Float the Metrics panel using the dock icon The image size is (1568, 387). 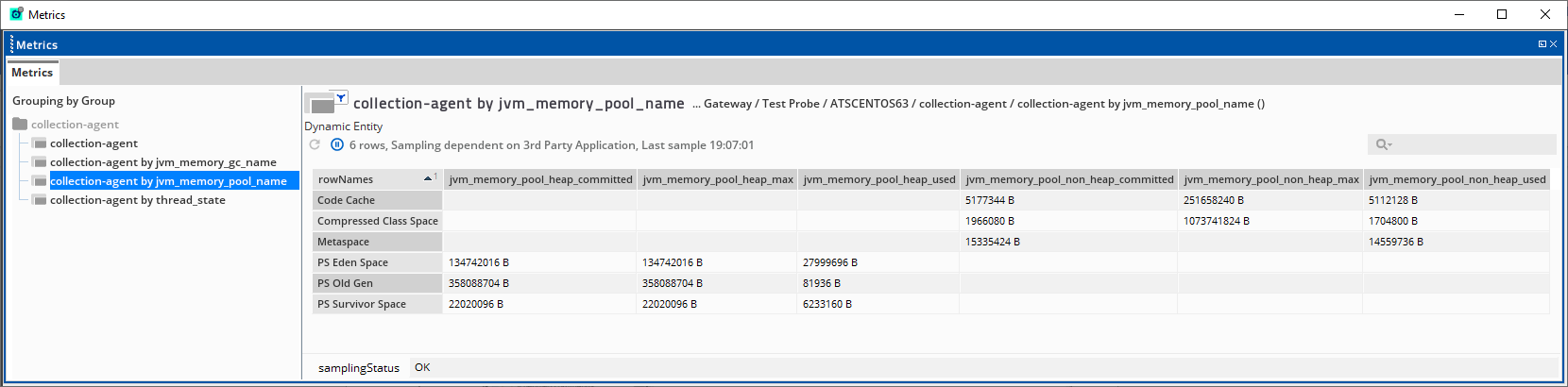(x=1542, y=44)
